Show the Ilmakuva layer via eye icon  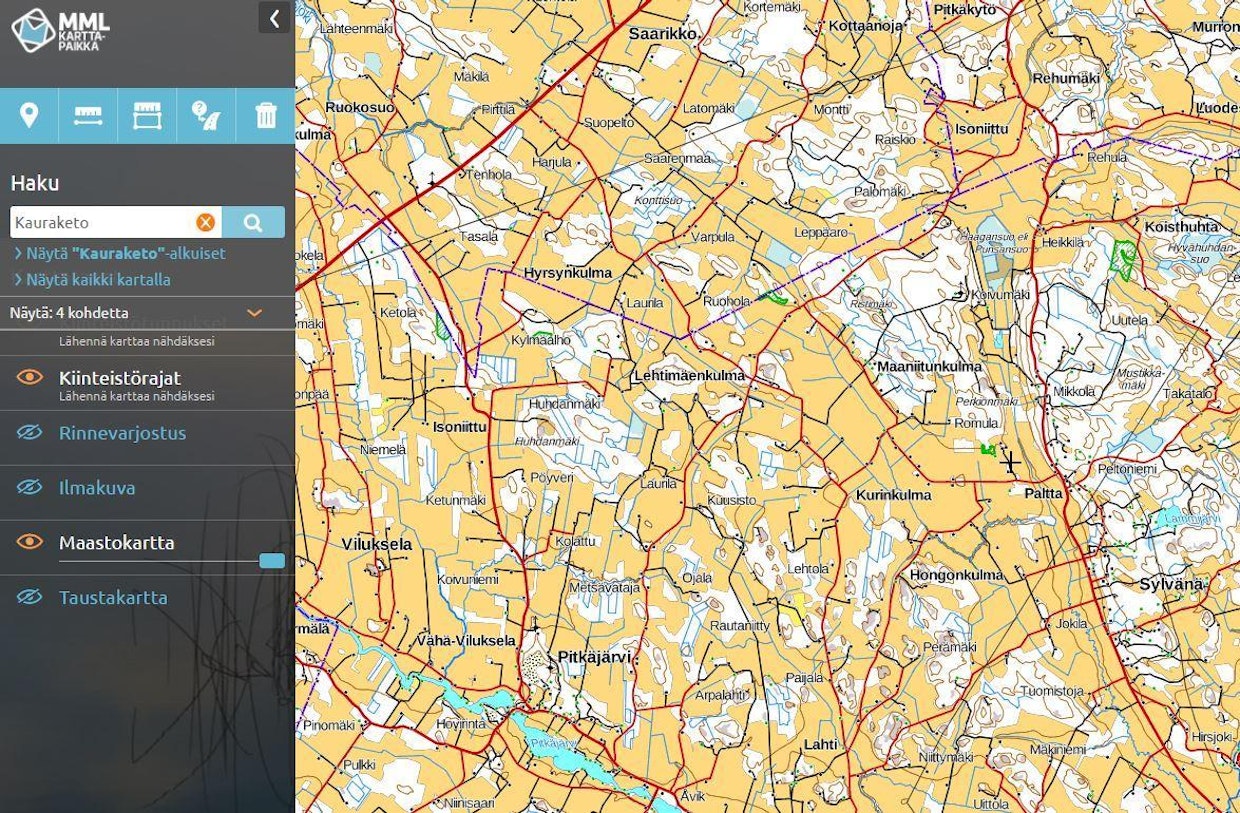tap(30, 488)
